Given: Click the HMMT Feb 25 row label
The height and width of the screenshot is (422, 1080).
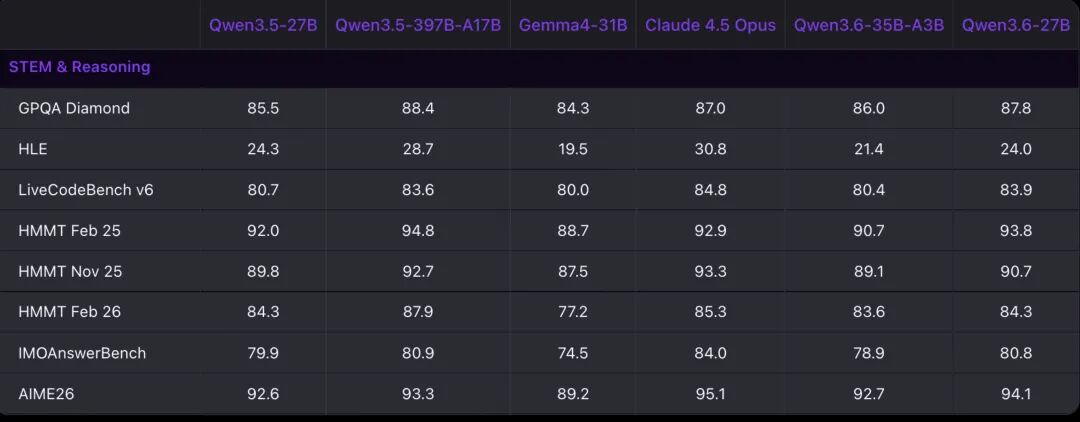Looking at the screenshot, I should (x=69, y=231).
